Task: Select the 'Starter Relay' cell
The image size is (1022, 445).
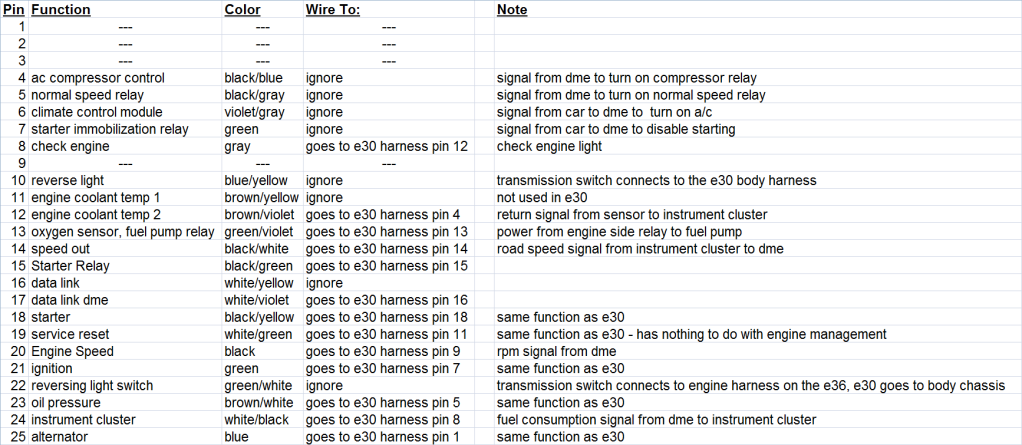Action: tap(70, 266)
